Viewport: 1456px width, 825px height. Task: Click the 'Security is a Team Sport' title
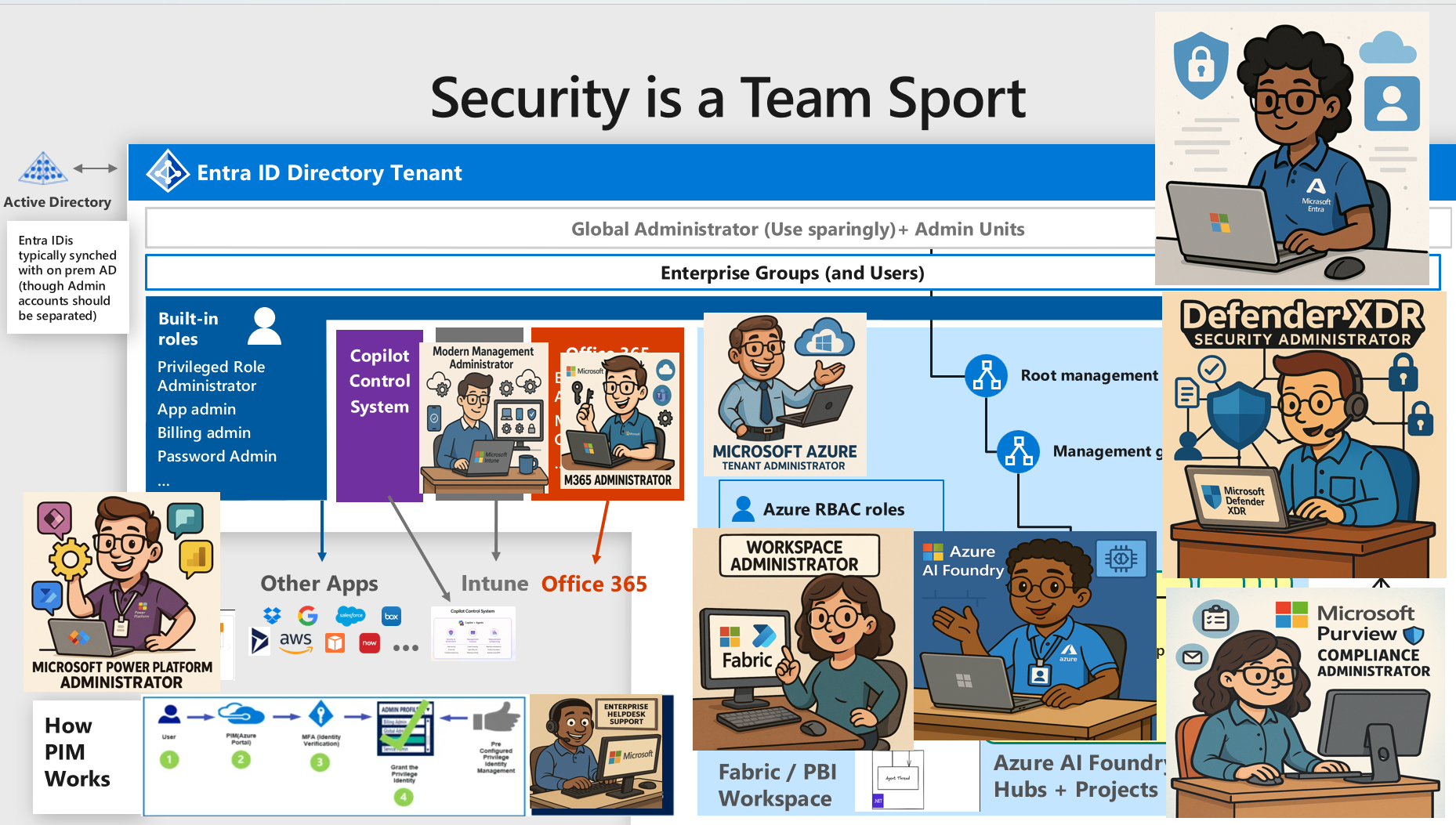click(x=728, y=99)
